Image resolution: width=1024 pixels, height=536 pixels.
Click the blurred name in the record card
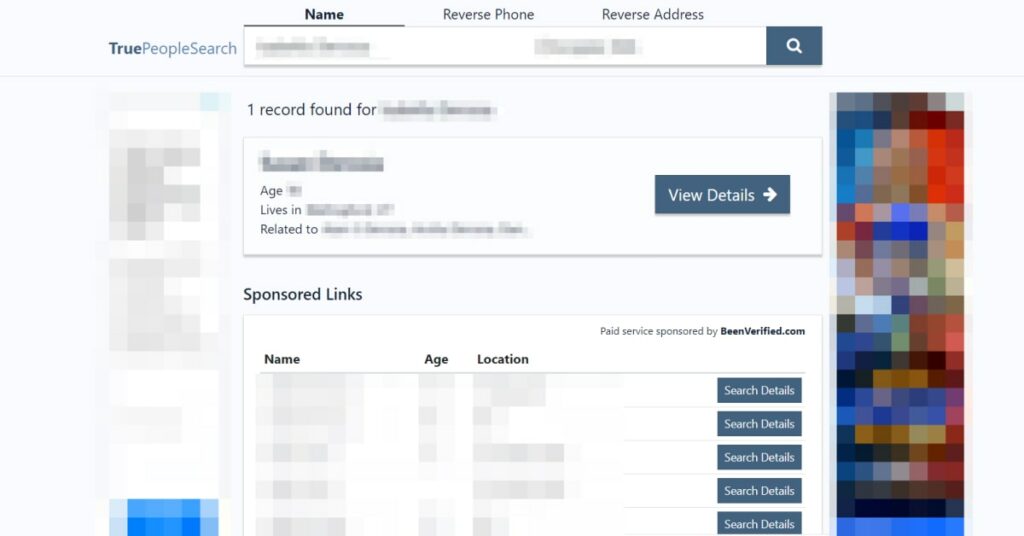[322, 164]
